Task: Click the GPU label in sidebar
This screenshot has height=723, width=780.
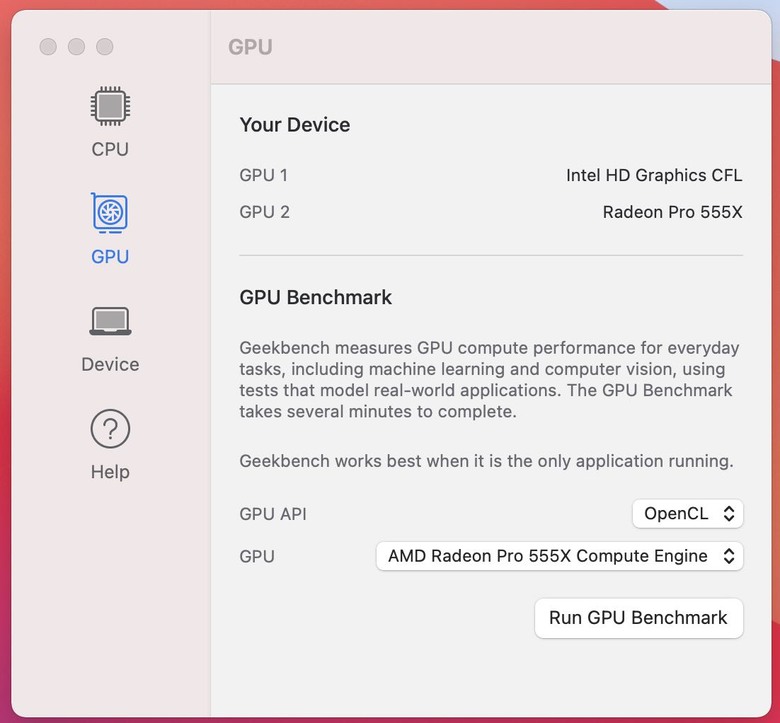Action: (x=110, y=256)
